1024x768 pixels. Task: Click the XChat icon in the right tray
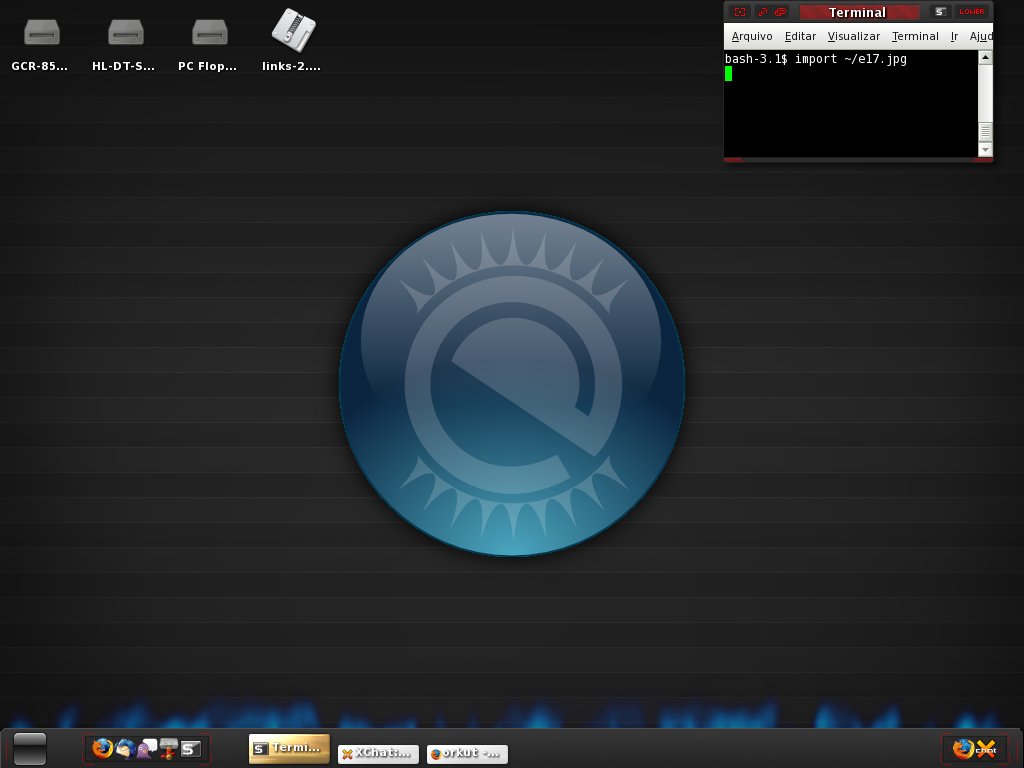pos(985,748)
